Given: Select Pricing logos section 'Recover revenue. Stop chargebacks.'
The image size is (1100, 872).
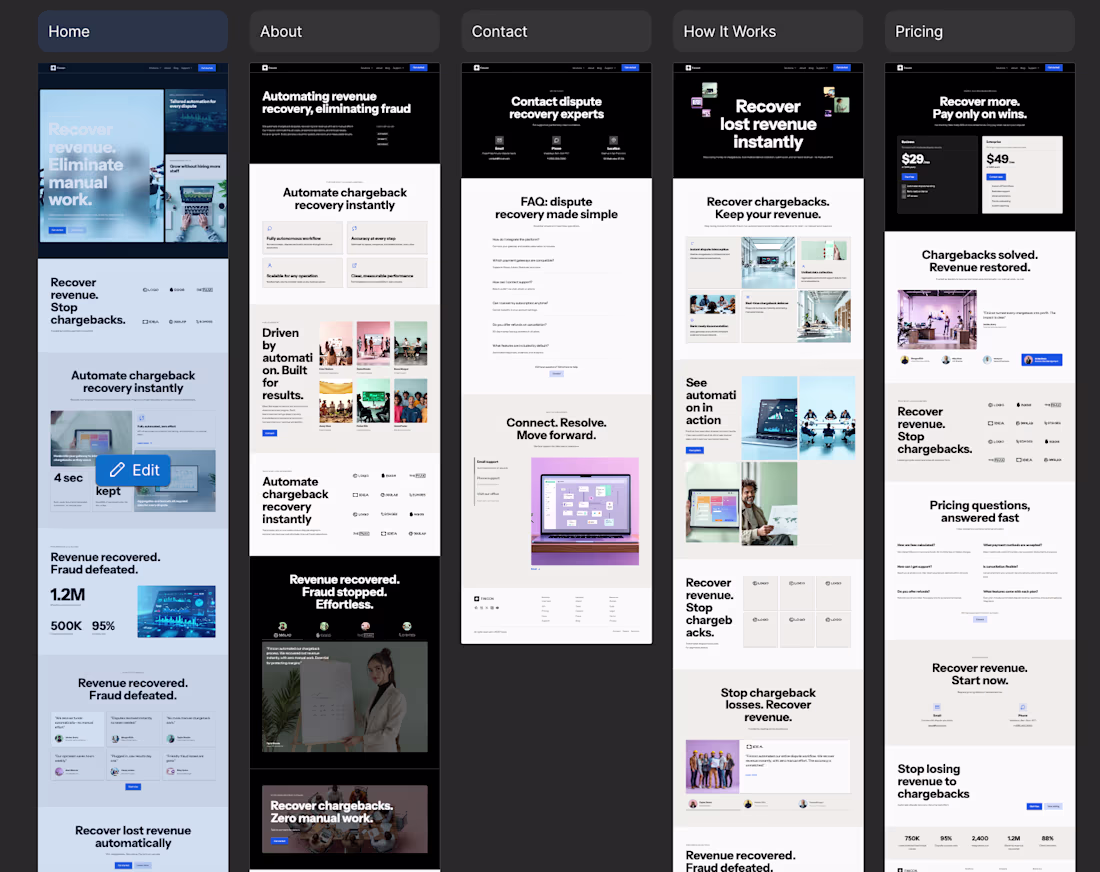Looking at the screenshot, I should point(980,431).
